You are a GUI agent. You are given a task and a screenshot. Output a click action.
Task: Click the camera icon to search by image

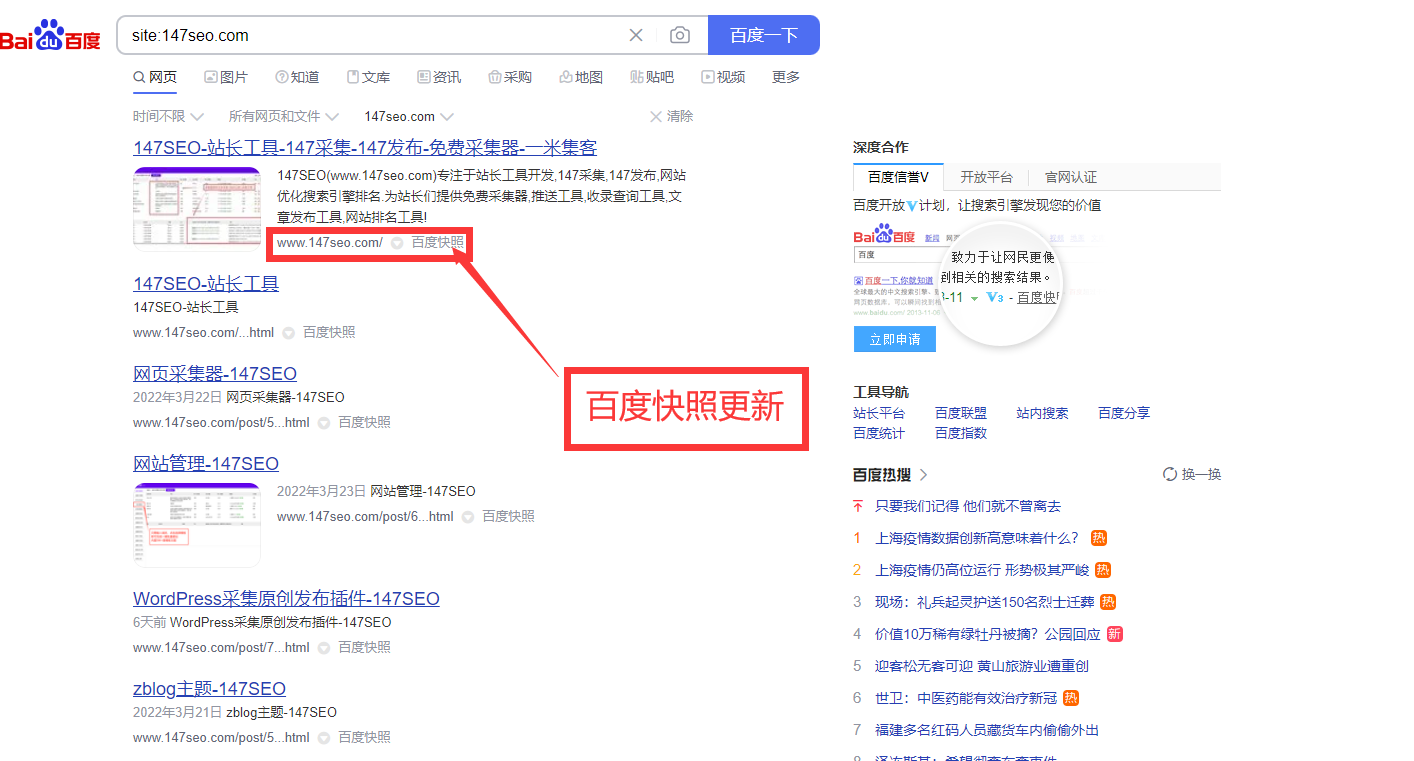click(680, 35)
